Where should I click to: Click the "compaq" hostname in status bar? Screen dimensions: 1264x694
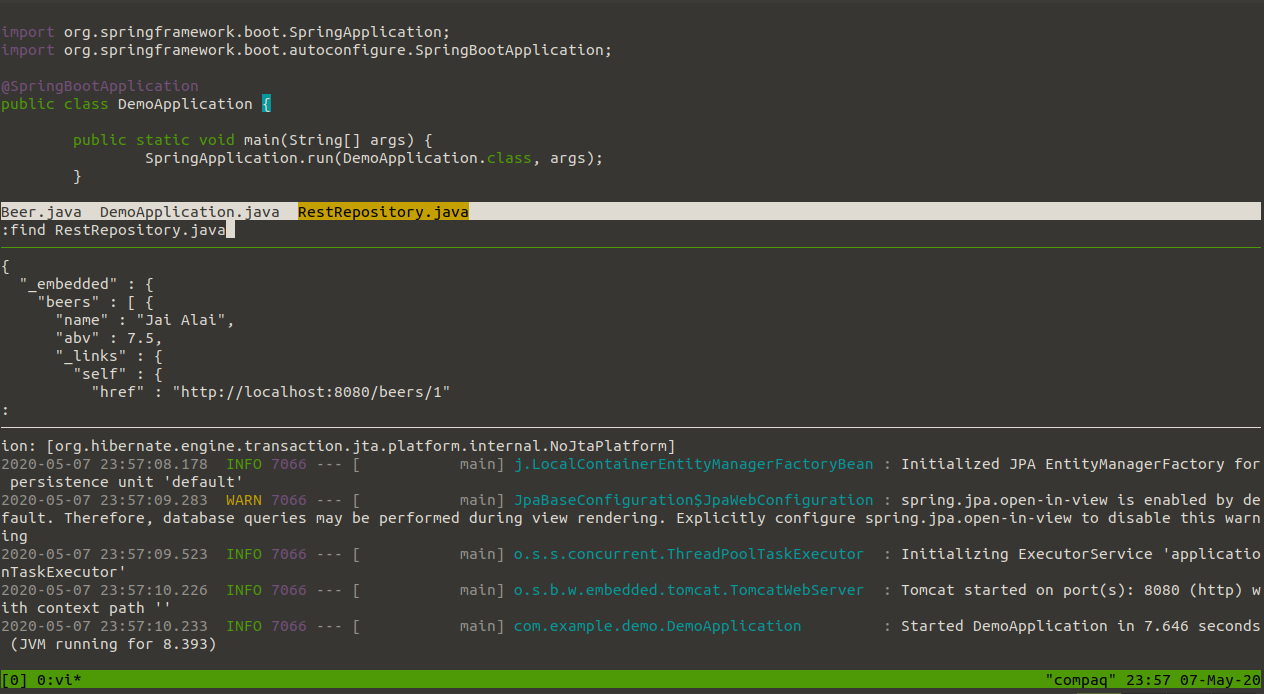pos(1083,680)
